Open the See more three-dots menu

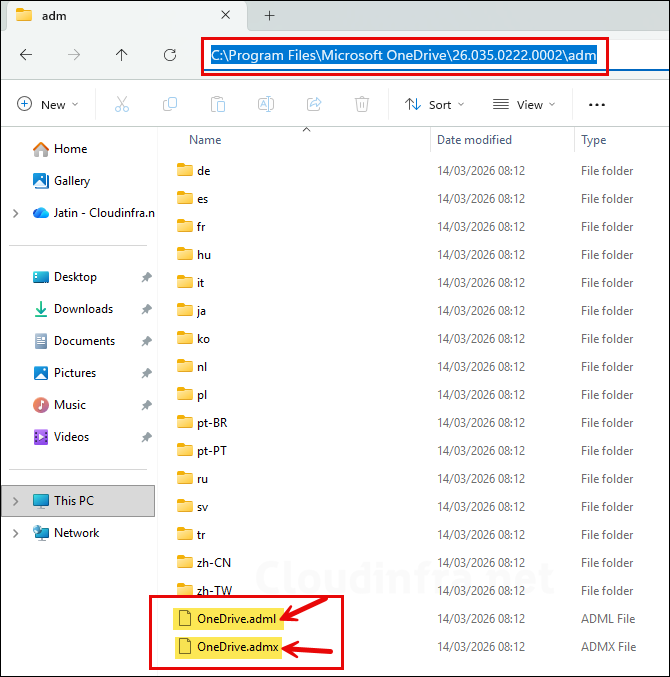597,104
